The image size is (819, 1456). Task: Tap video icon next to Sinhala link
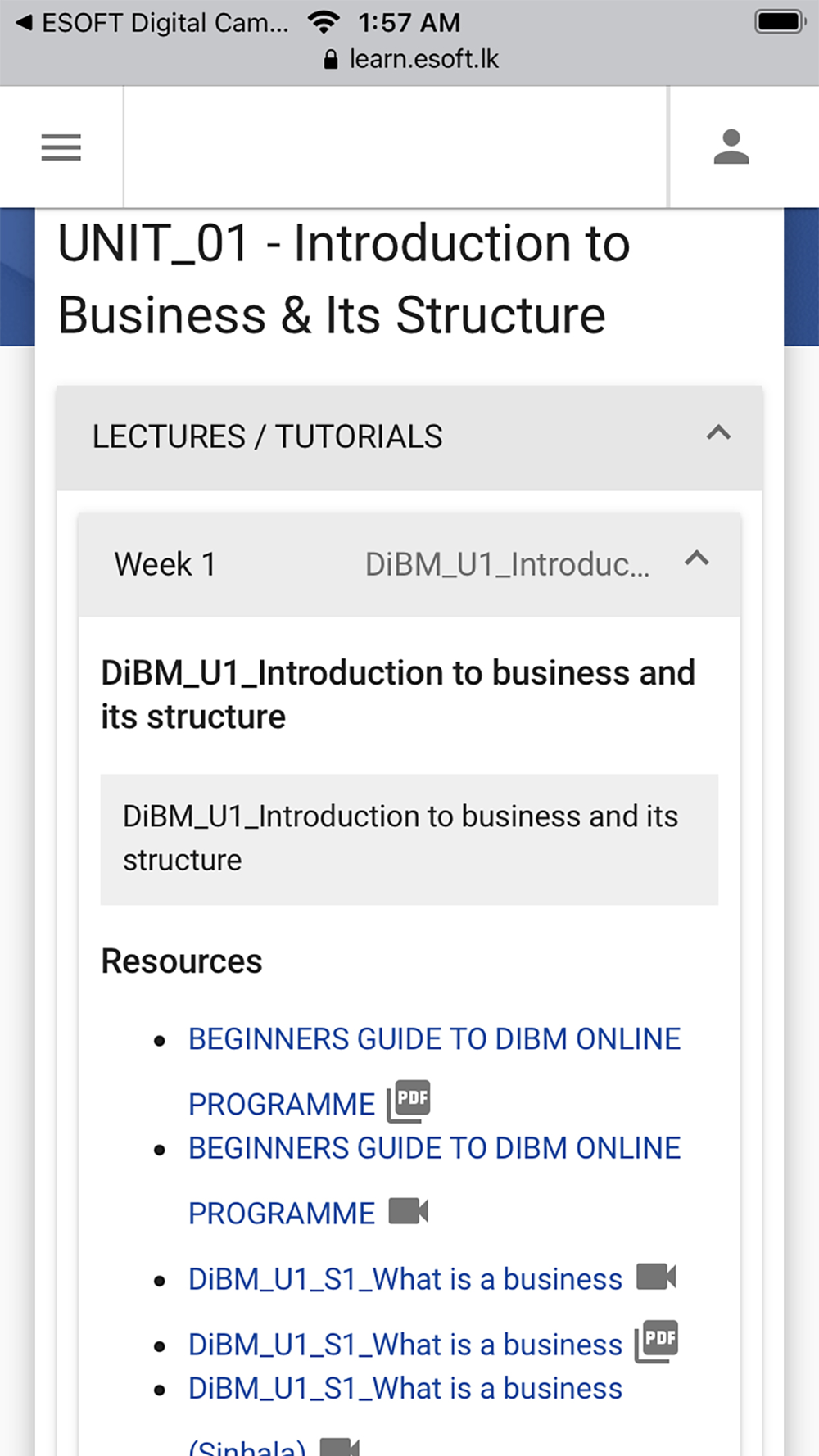tap(339, 1446)
